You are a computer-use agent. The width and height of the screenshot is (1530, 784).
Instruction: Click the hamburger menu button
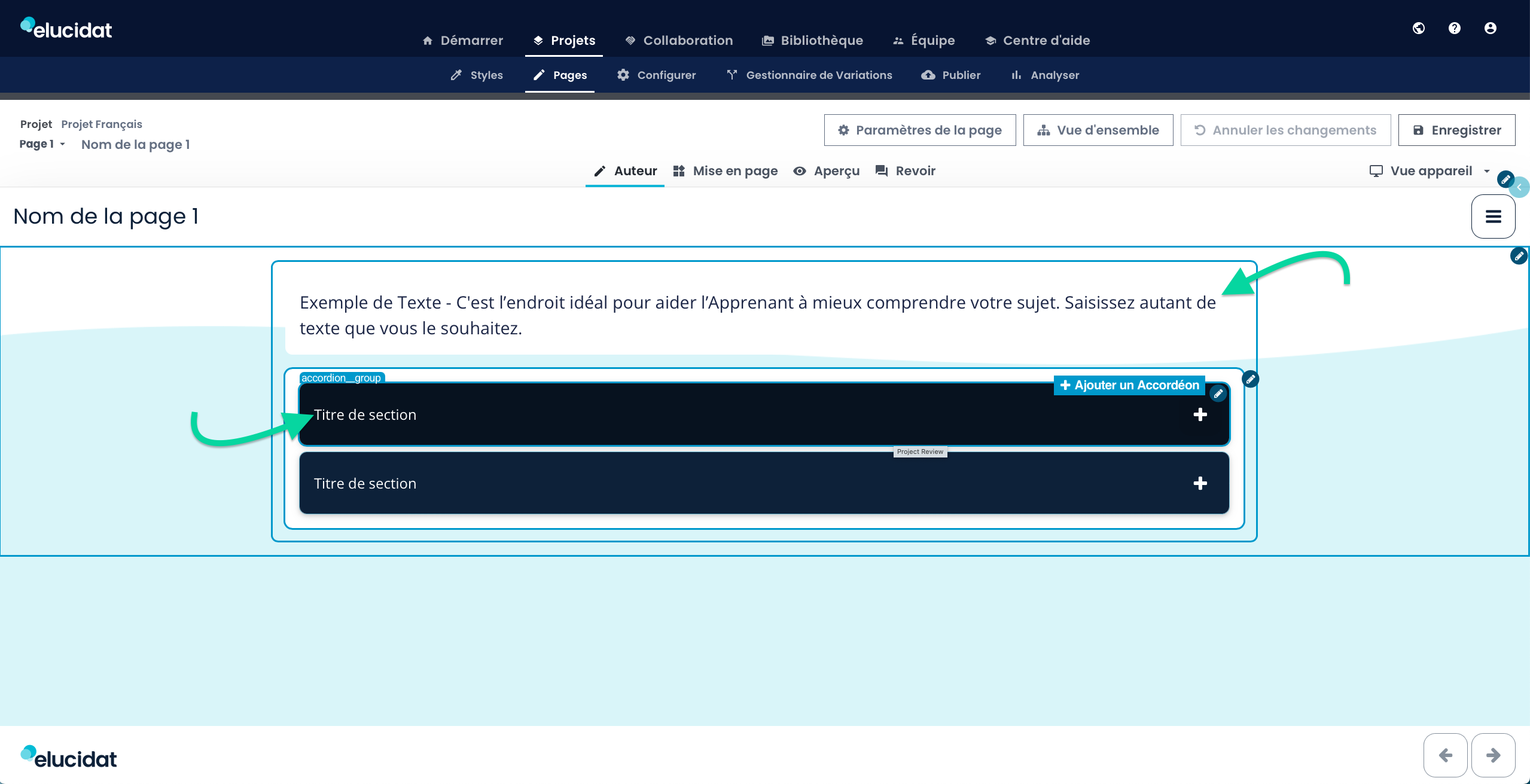pos(1494,216)
